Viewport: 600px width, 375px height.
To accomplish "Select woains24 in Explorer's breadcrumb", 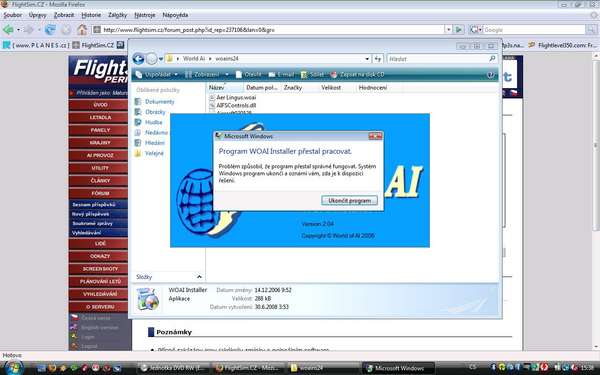I will tap(227, 59).
